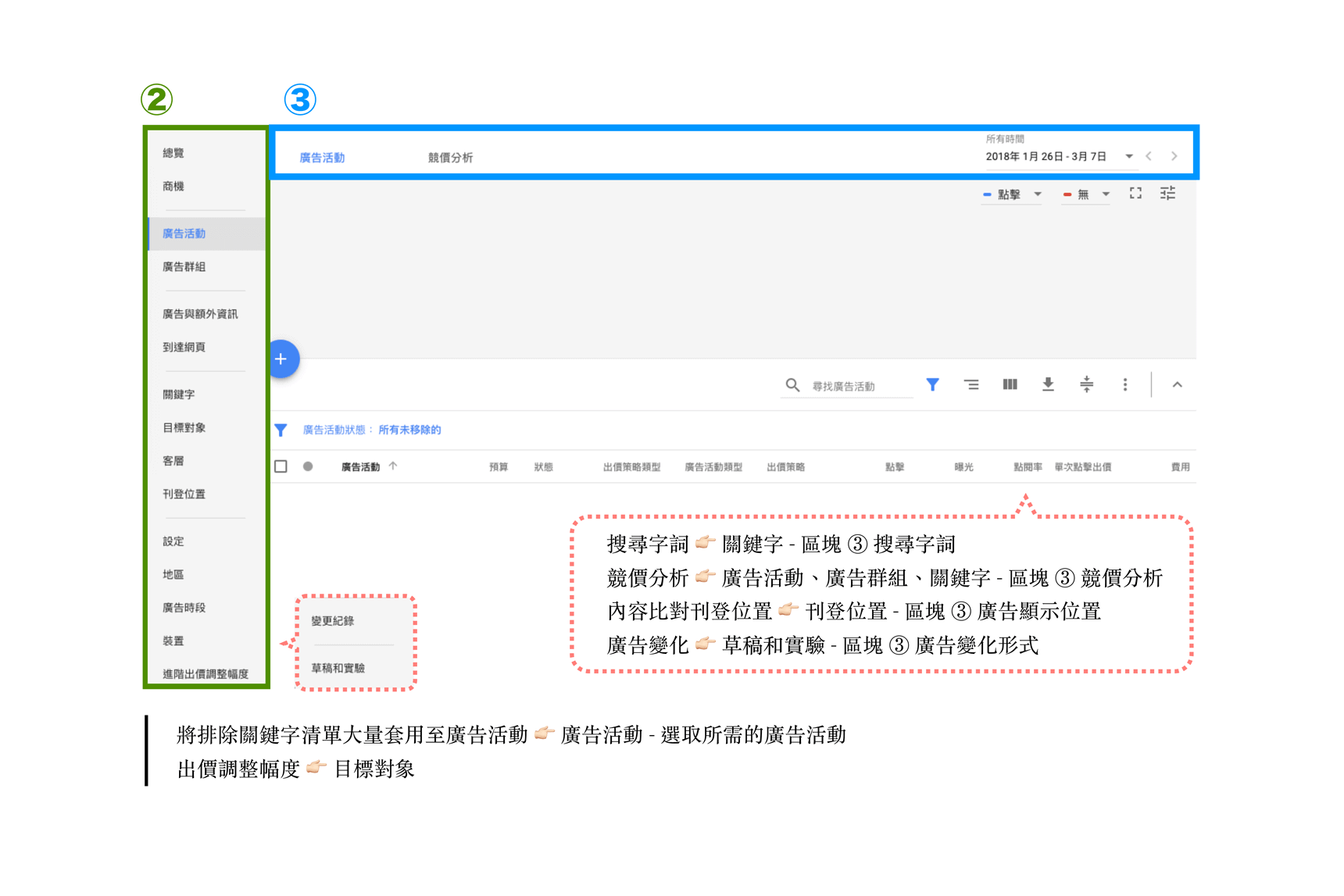Expand the date range dropdown arrow
The width and height of the screenshot is (1344, 896).
pos(1128,156)
